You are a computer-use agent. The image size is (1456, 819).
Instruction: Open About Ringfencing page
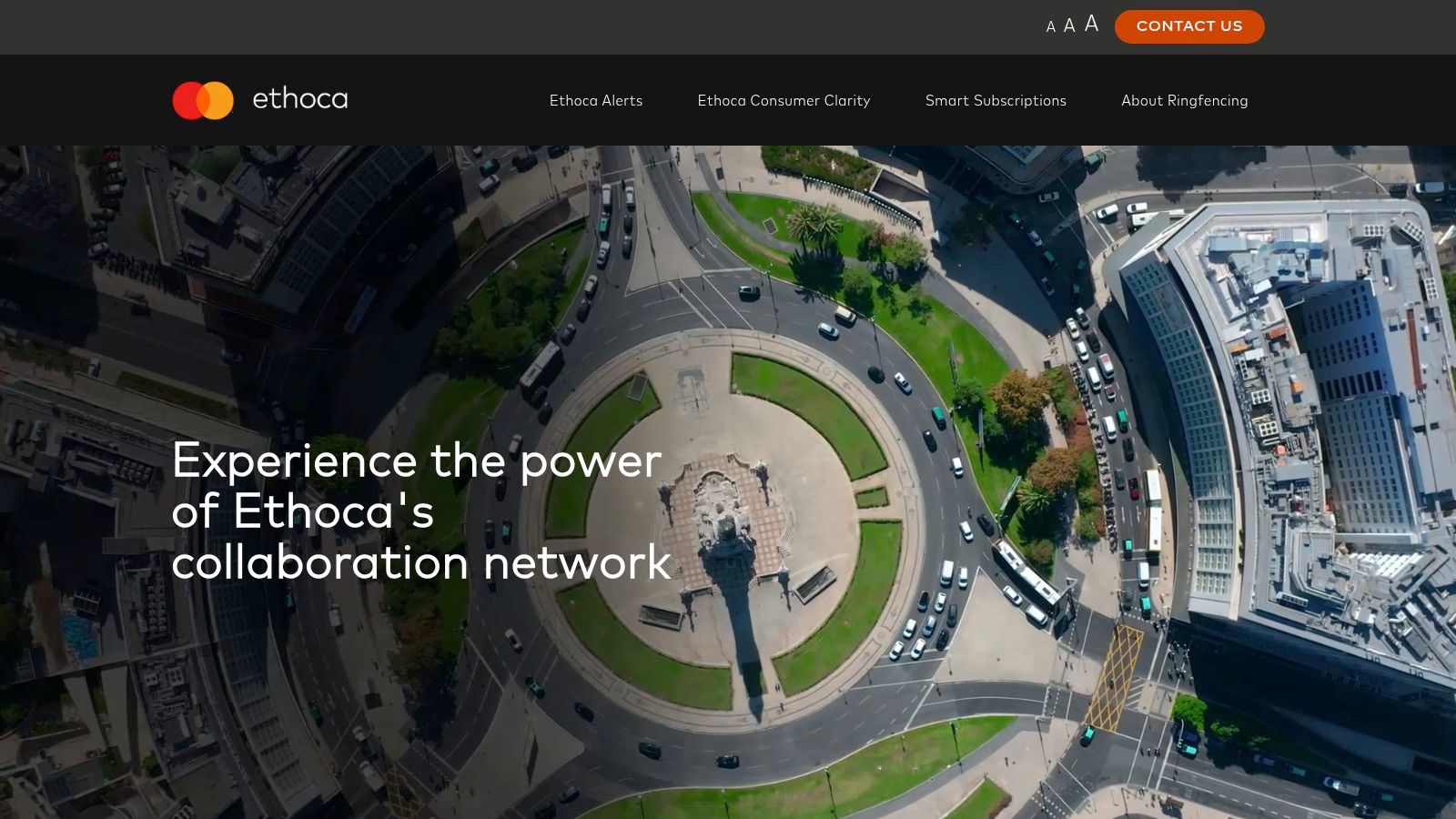[x=1185, y=100]
